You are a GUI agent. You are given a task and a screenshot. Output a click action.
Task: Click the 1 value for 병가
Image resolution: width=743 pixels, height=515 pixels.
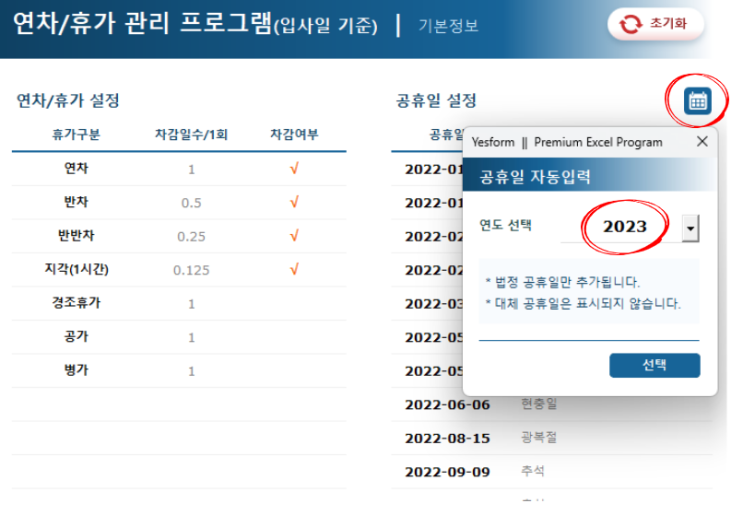pos(191,371)
